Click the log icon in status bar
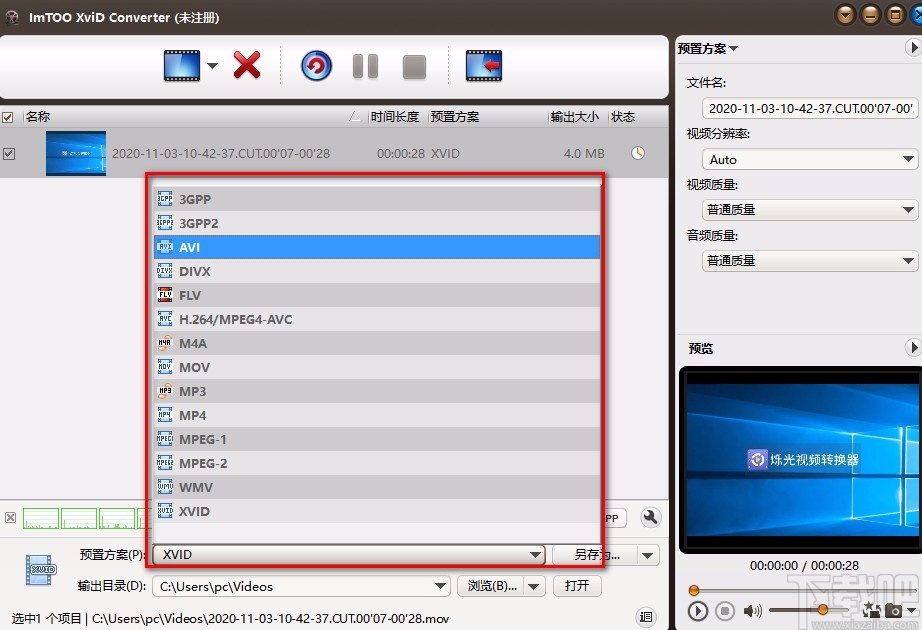922x630 pixels. tap(646, 616)
